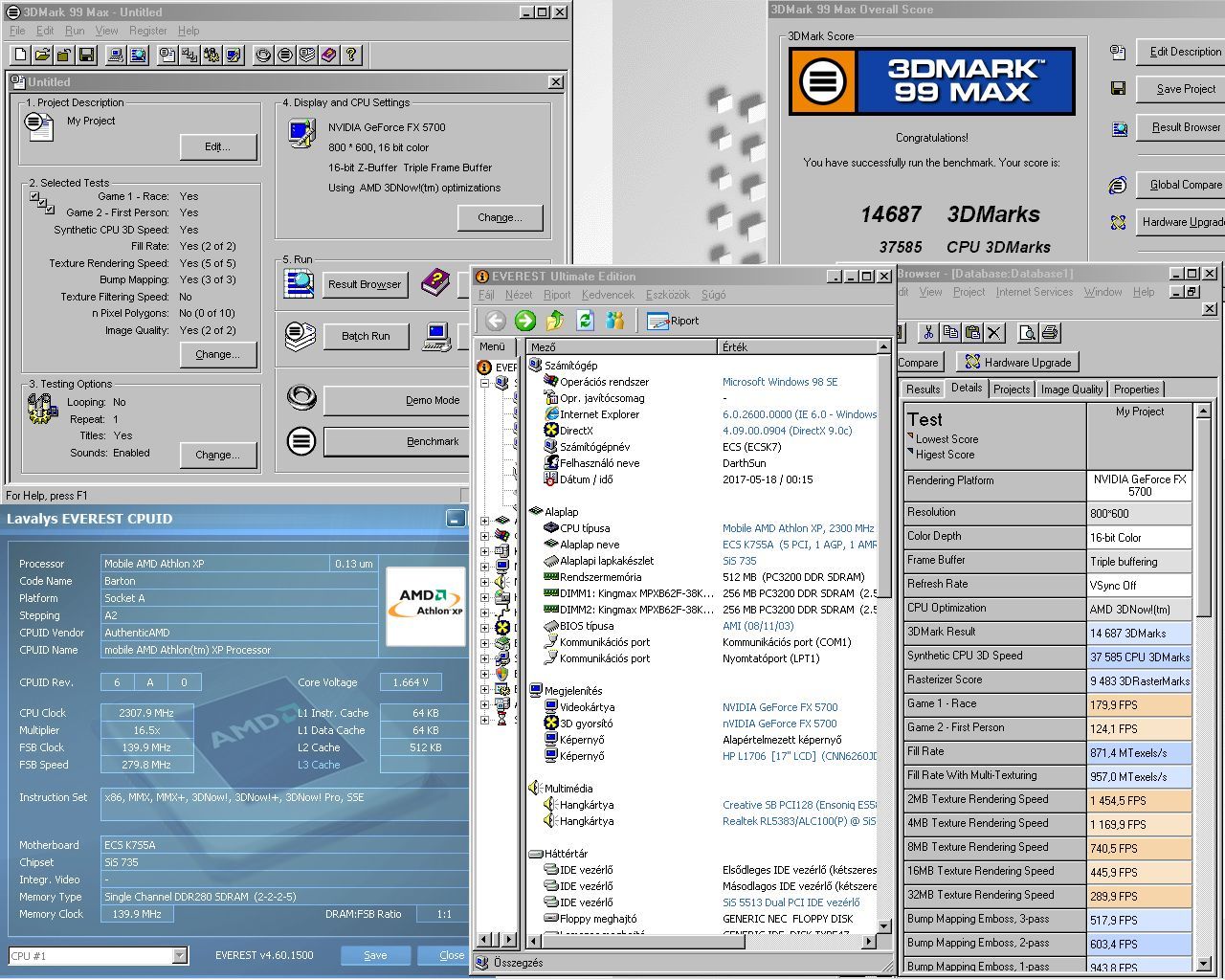The height and width of the screenshot is (980, 1225).
Task: Minimize the Lavalys EVEREST CPUID panel
Action: click(x=456, y=519)
